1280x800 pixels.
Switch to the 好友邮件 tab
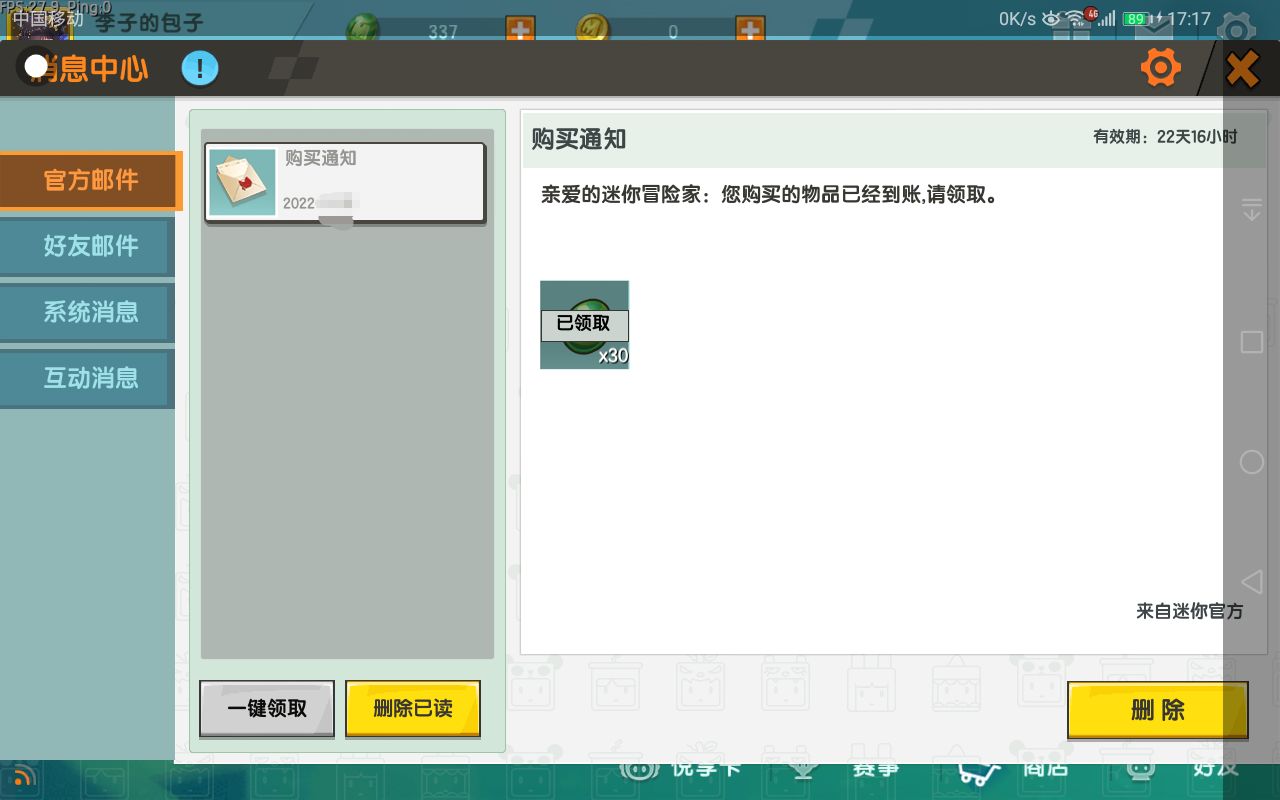[x=88, y=246]
